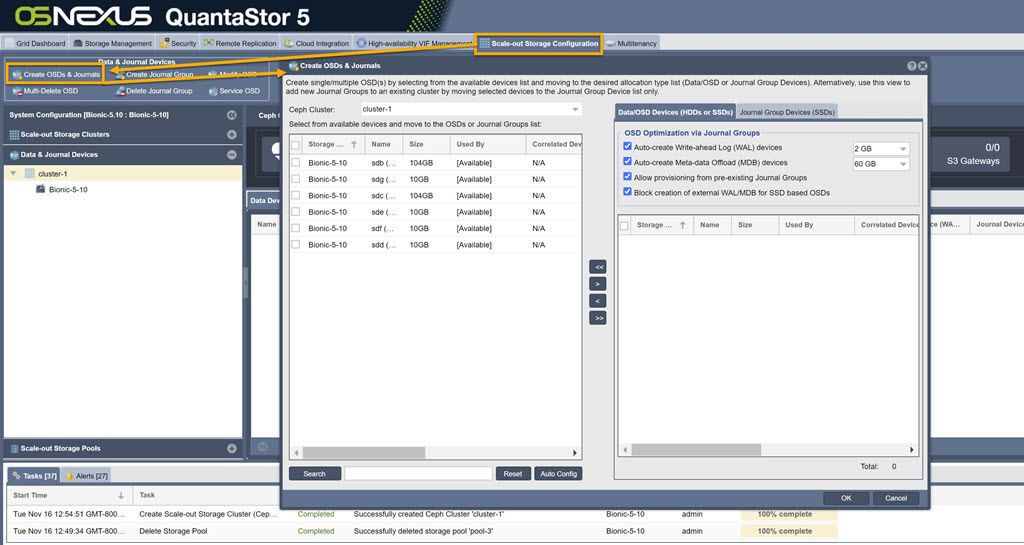This screenshot has height=545, width=1024.
Task: Click the OK button
Action: (846, 498)
